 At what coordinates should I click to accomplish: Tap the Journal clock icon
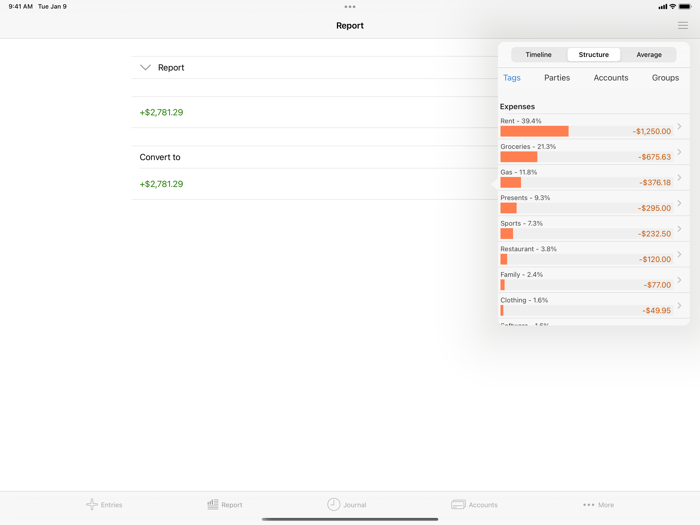coord(333,504)
